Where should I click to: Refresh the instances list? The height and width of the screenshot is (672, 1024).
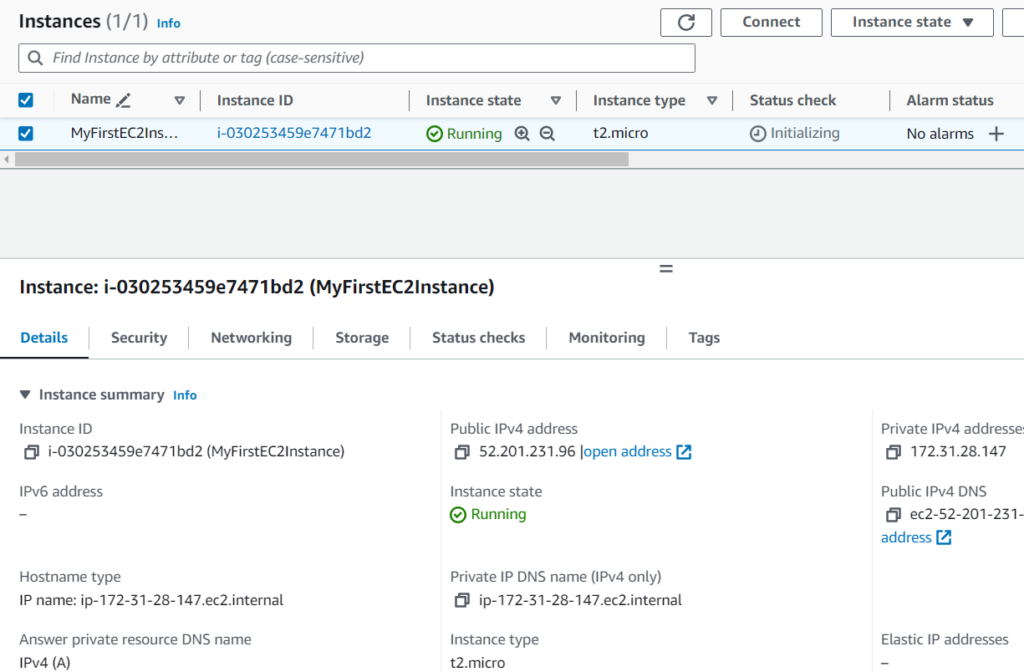686,21
